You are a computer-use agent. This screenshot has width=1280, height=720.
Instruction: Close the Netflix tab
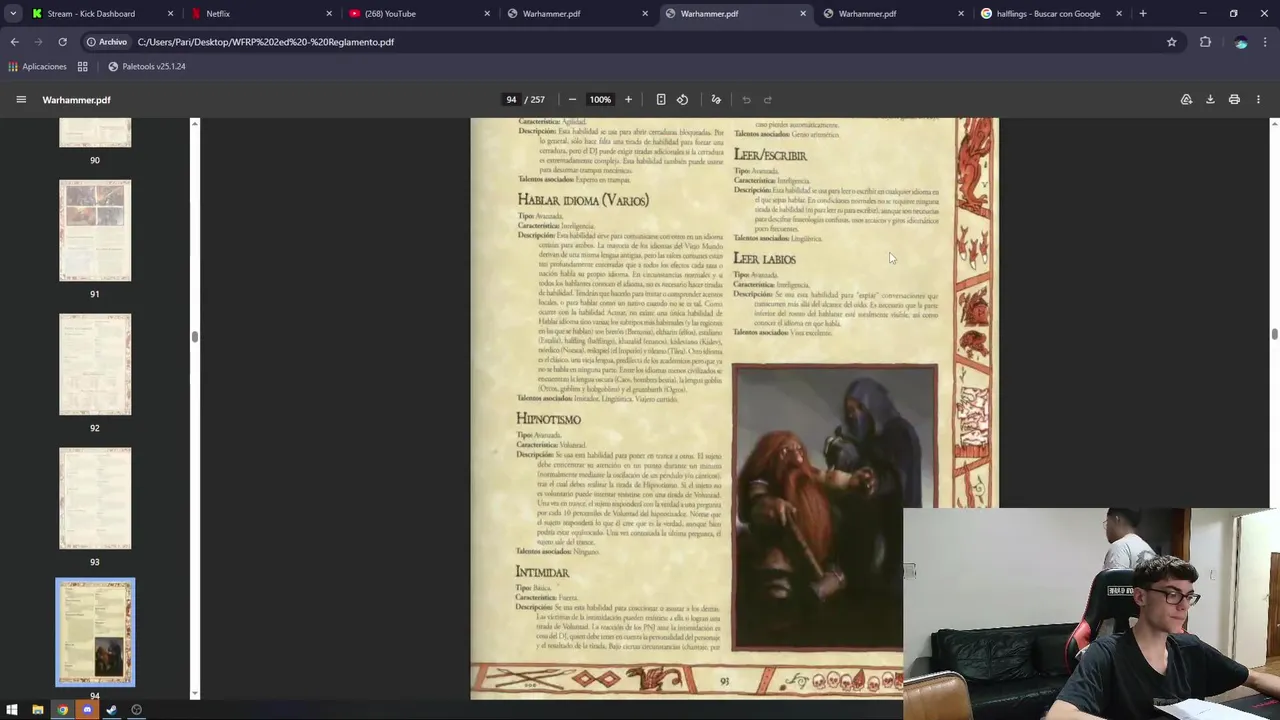(329, 14)
